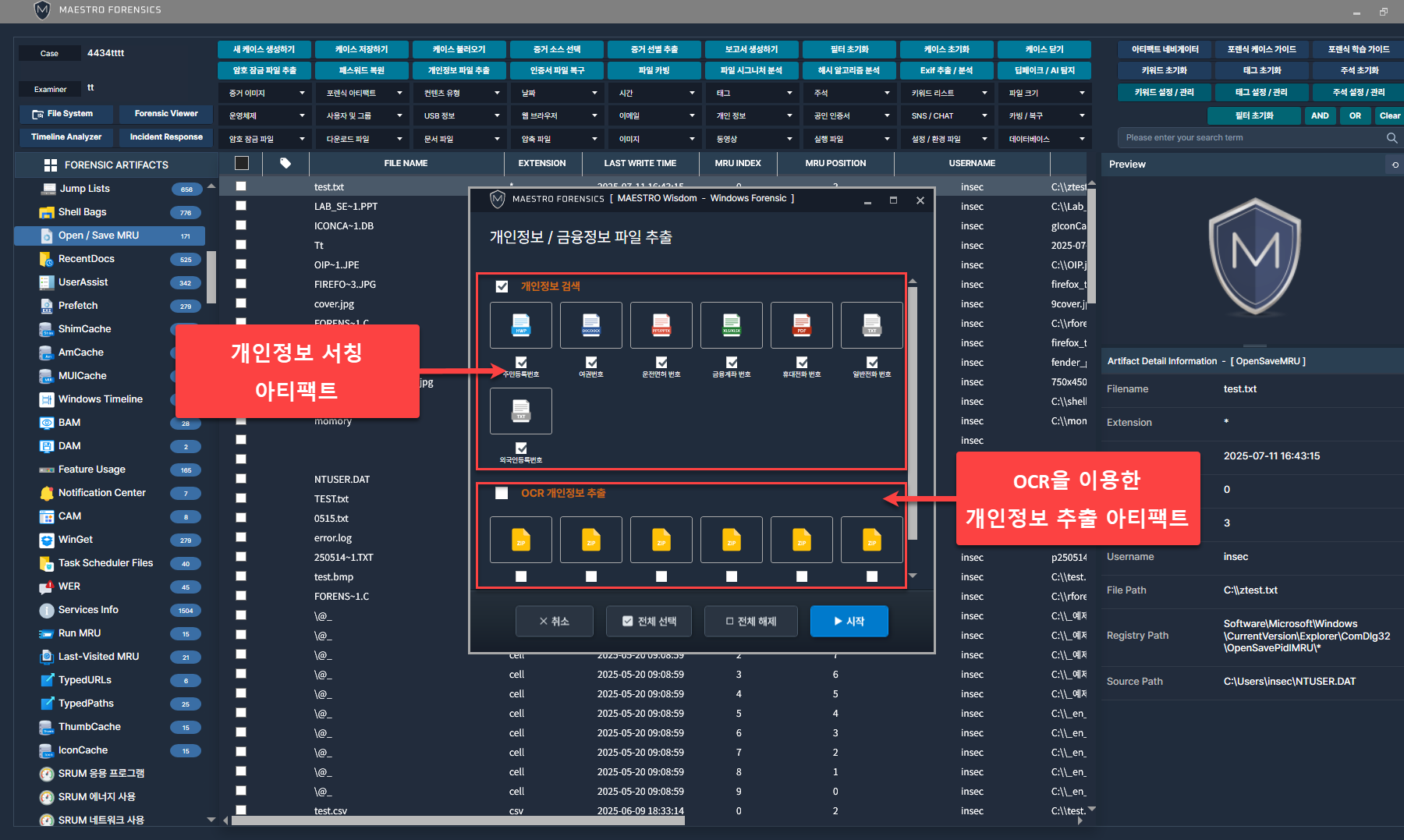This screenshot has width=1404, height=840.
Task: Switch to the Timeline Analyzer tab
Action: coord(66,137)
